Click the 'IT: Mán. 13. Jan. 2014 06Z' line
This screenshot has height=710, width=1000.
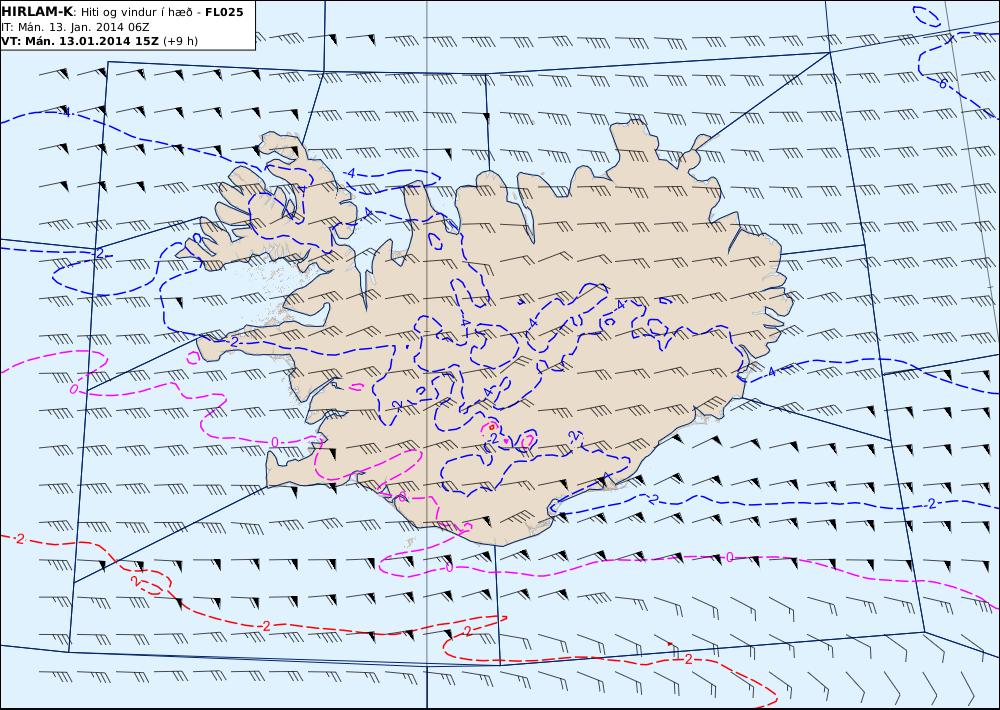coord(75,27)
